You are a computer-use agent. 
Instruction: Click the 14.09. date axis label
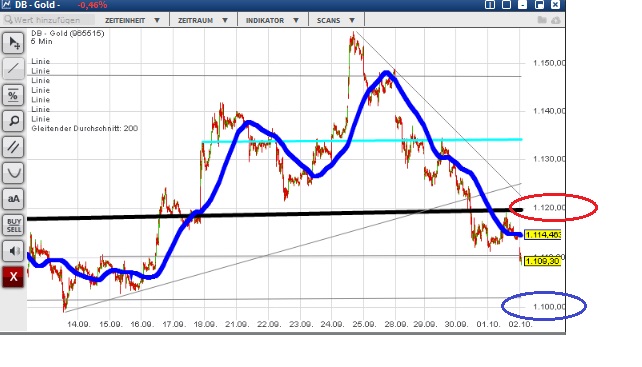point(79,324)
